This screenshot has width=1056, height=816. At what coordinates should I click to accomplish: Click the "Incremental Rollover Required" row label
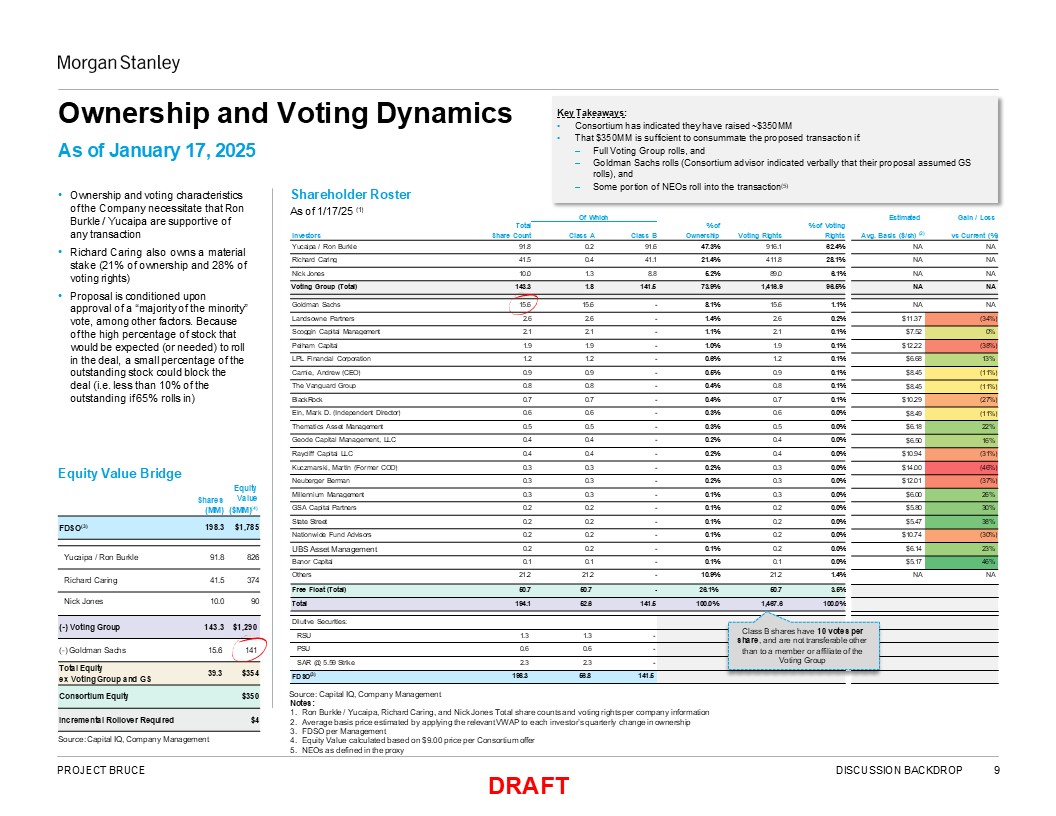click(x=117, y=720)
